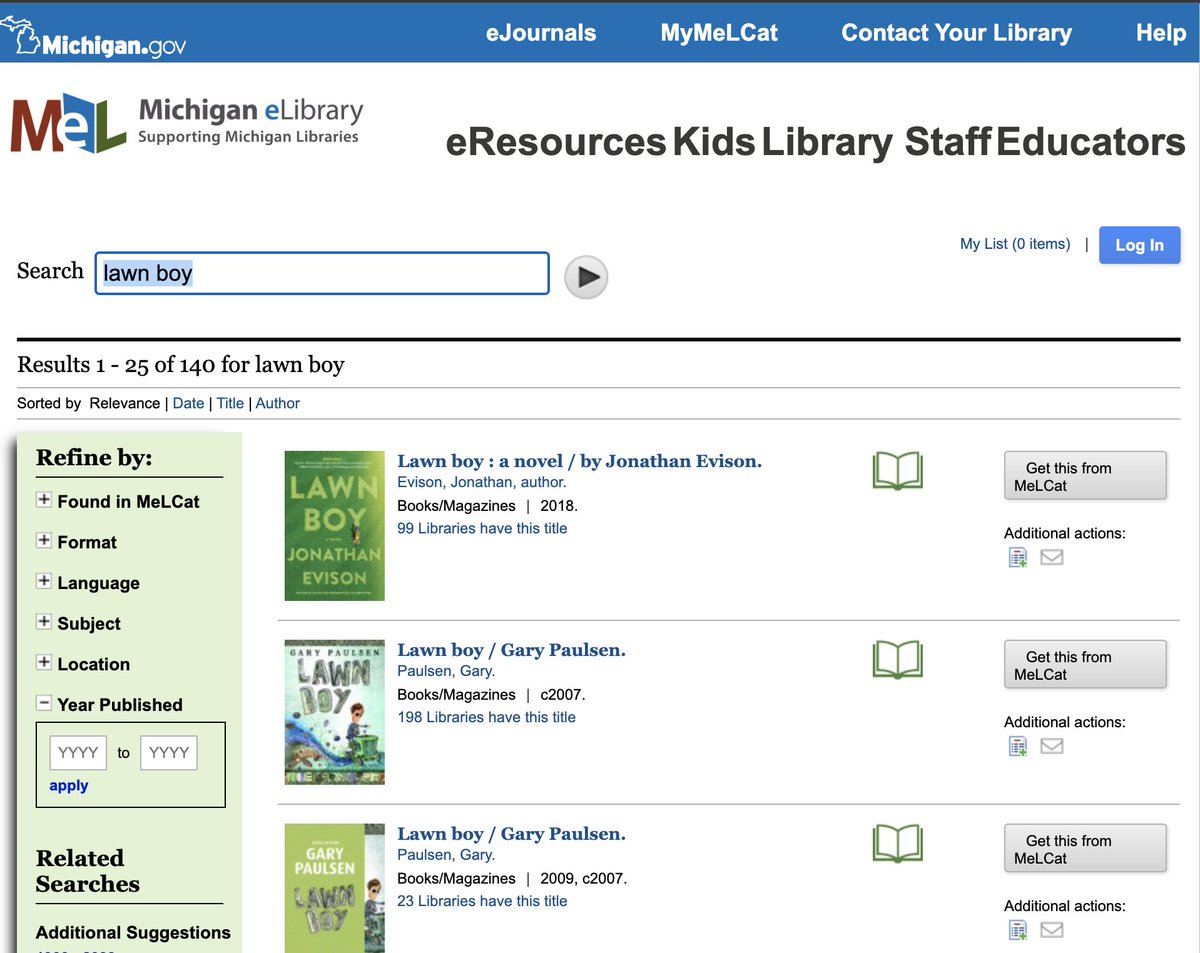Screen dimensions: 1200x953
Task: Open MyMeLCat in top navigation
Action: point(719,33)
